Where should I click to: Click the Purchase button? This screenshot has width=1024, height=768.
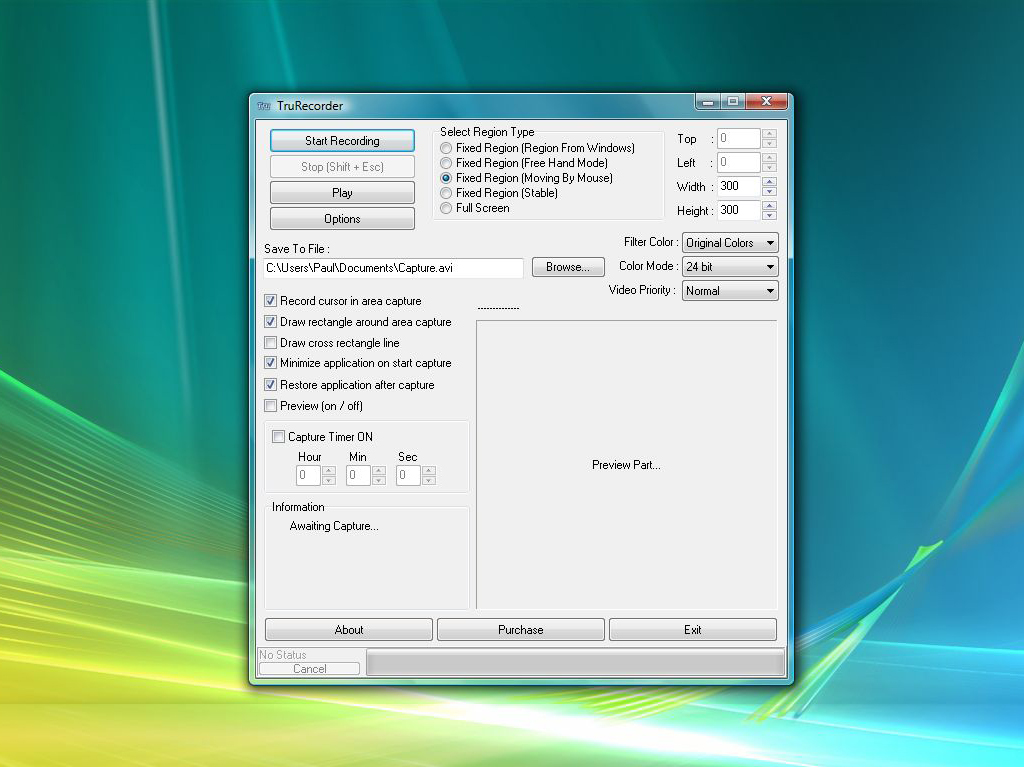click(x=520, y=630)
